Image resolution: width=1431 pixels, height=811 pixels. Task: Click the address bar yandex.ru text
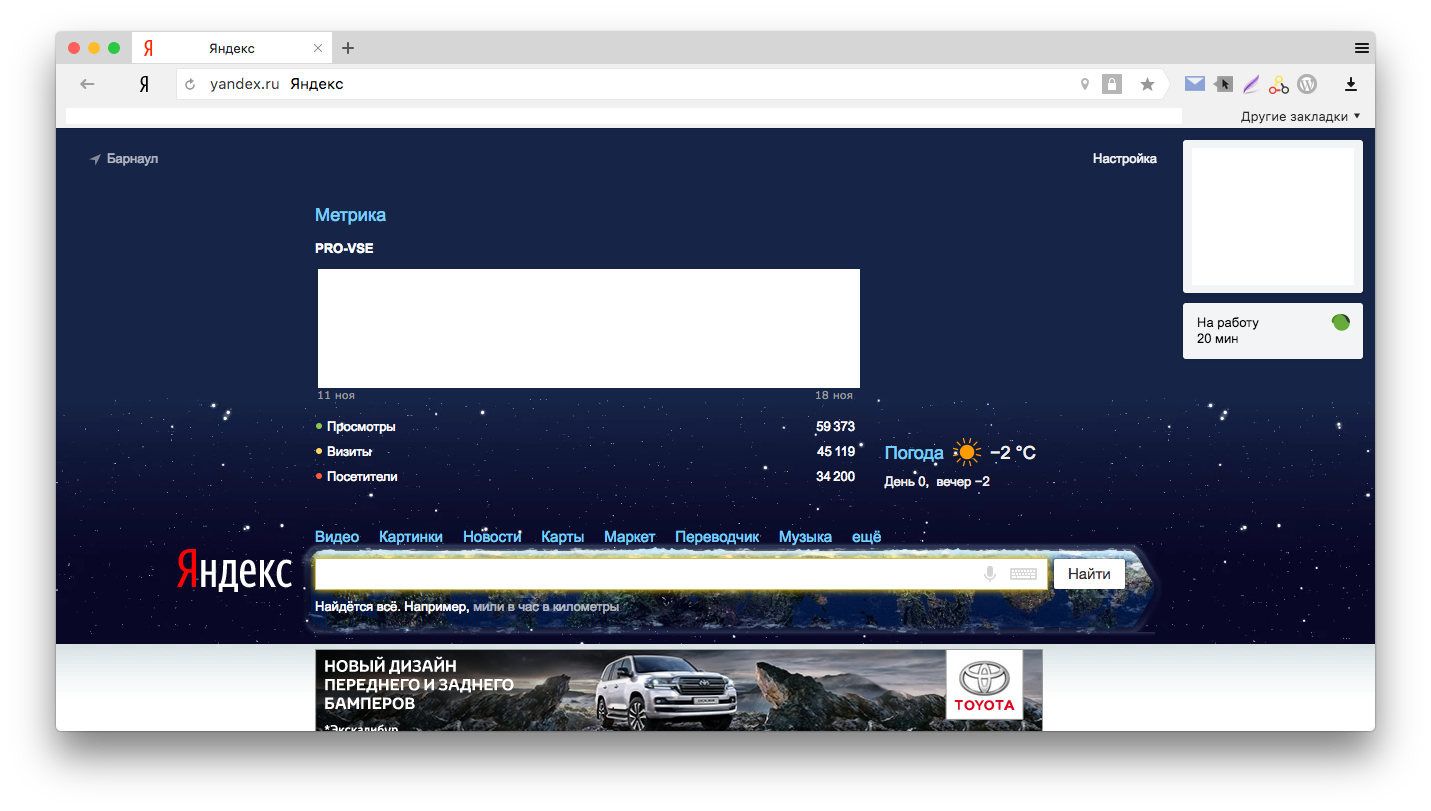click(x=244, y=84)
